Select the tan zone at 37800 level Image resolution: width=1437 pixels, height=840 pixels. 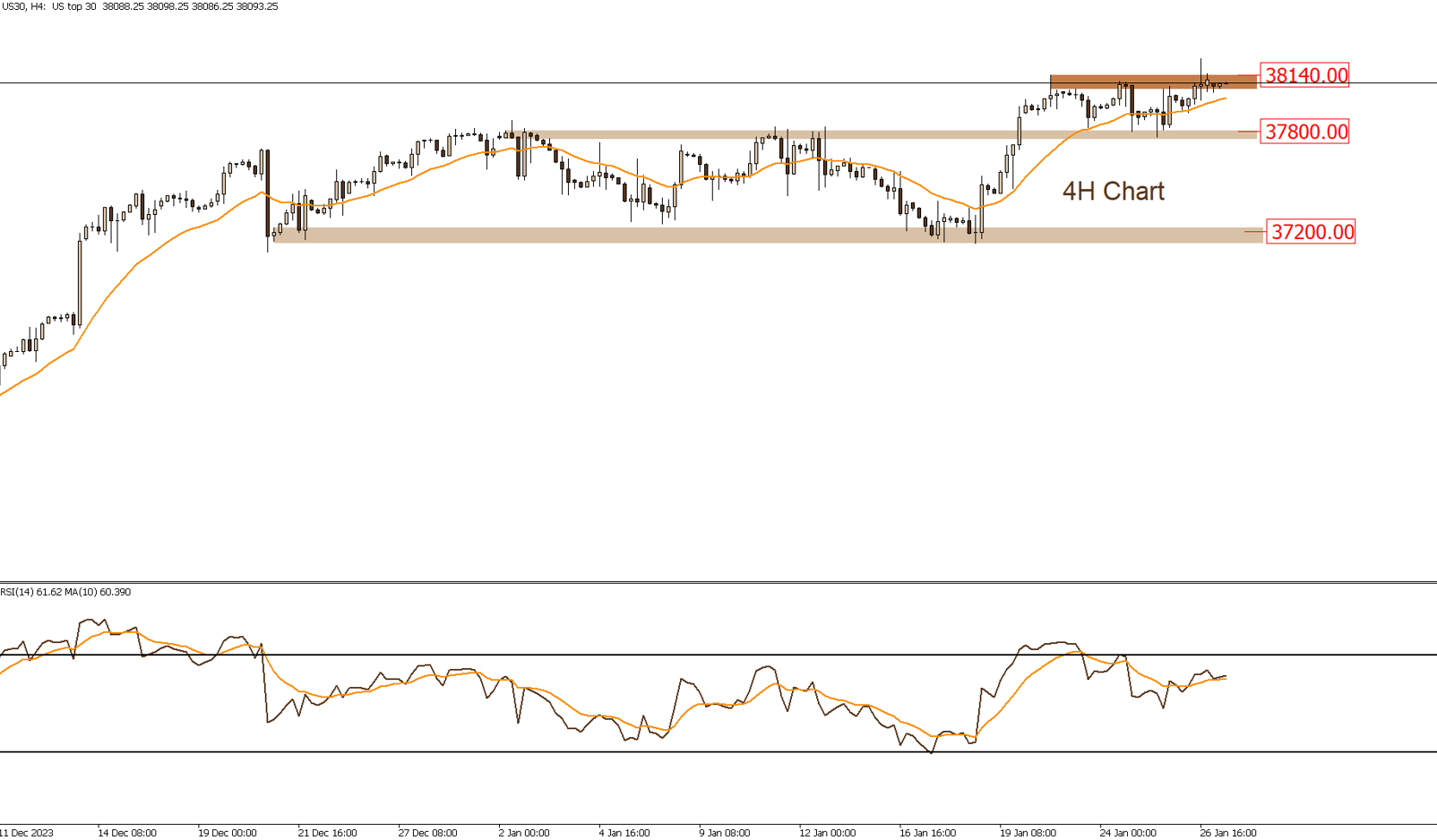(x=896, y=134)
